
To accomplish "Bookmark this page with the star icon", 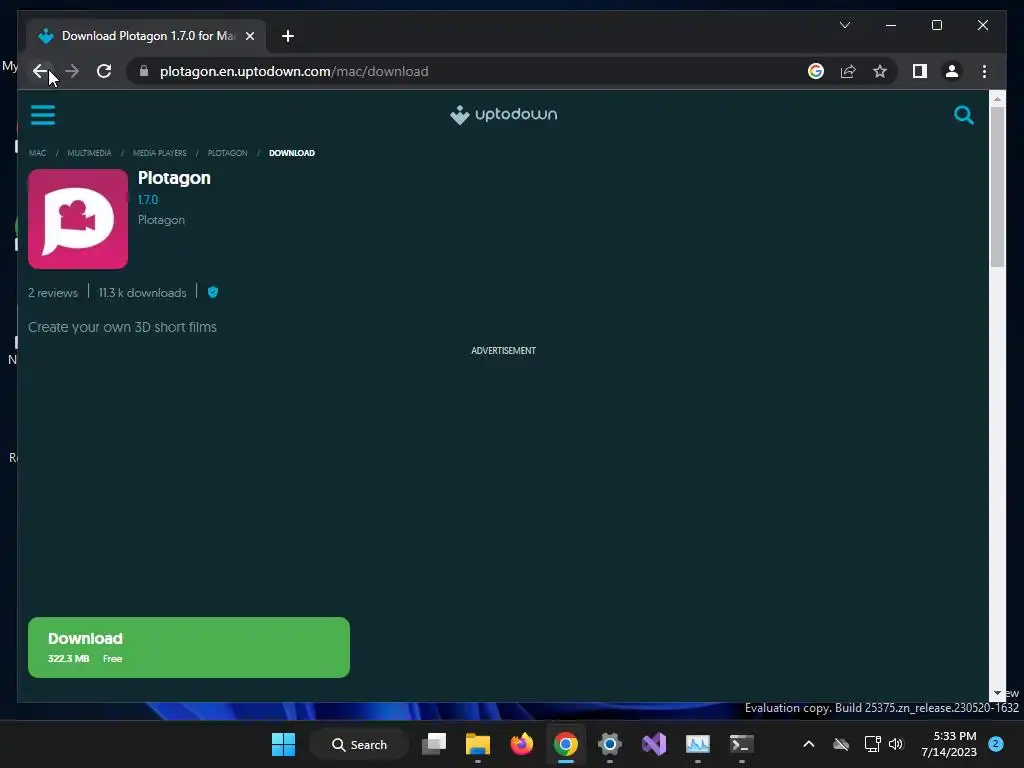I will click(x=880, y=71).
